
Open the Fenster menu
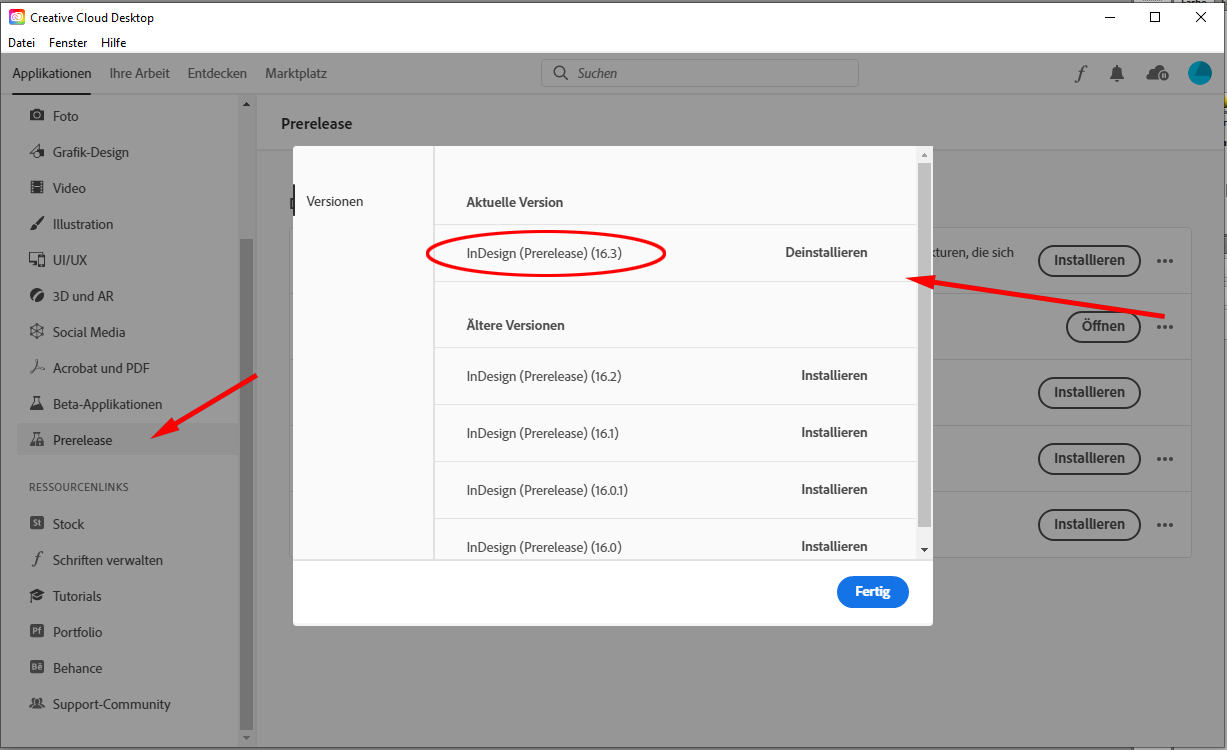pyautogui.click(x=68, y=43)
